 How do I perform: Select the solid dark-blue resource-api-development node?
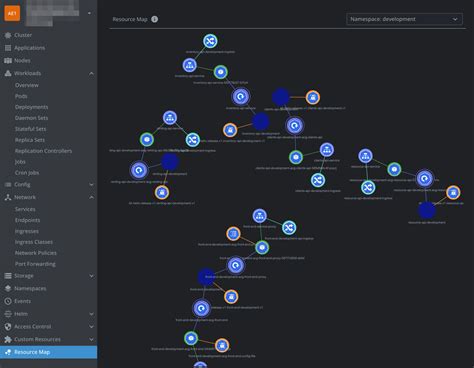click(x=427, y=210)
